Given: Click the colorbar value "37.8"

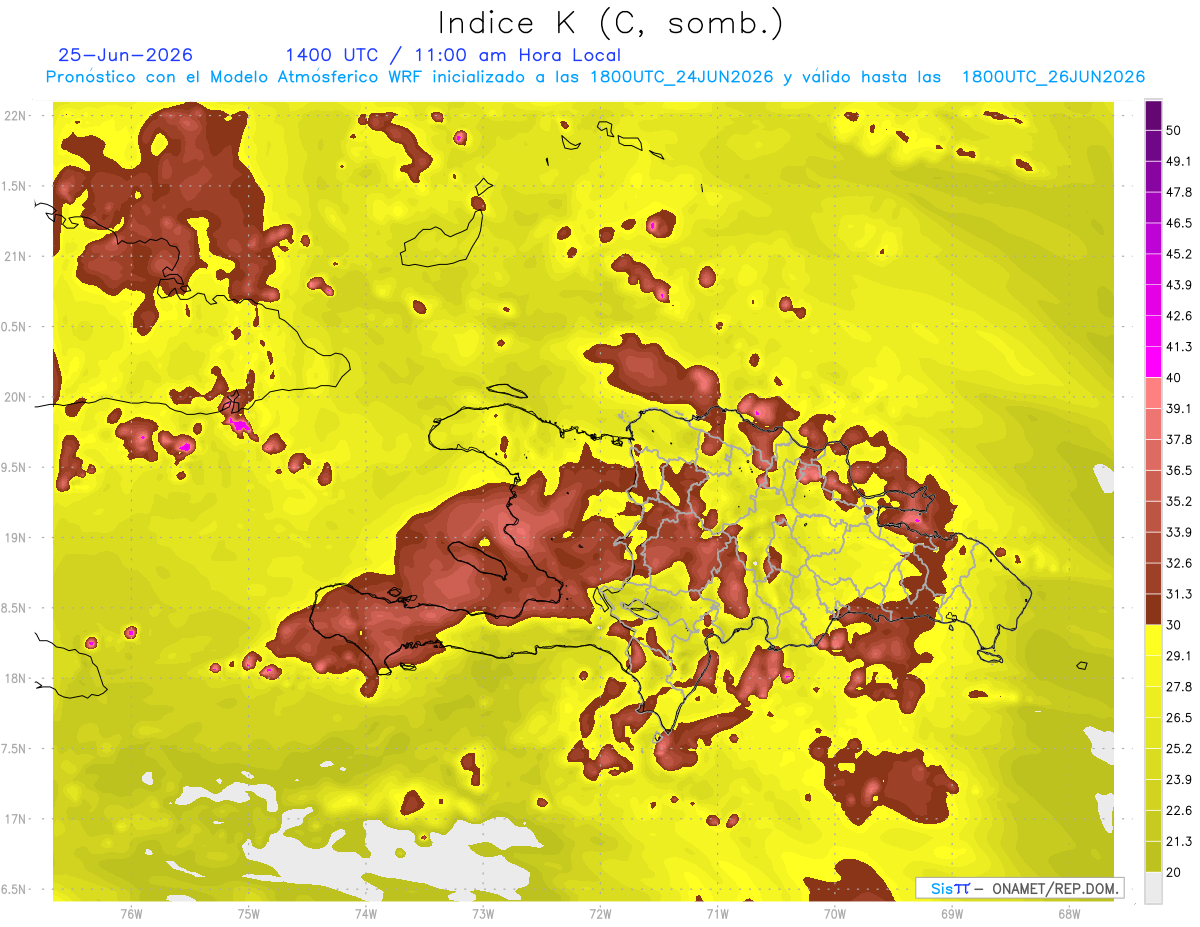Looking at the screenshot, I should click(1179, 439).
